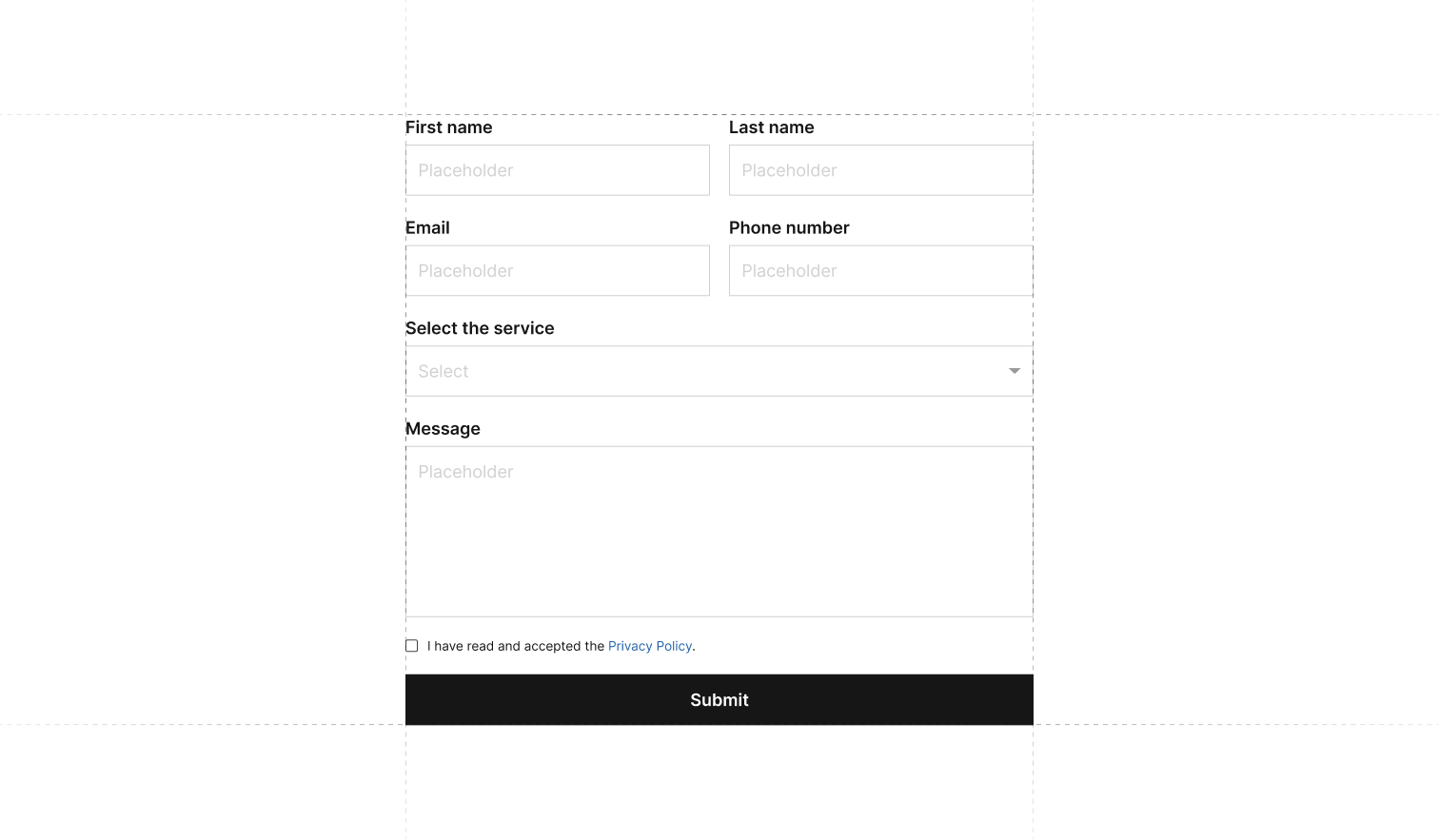
Task: Click the 'Message' field label
Action: 444,429
